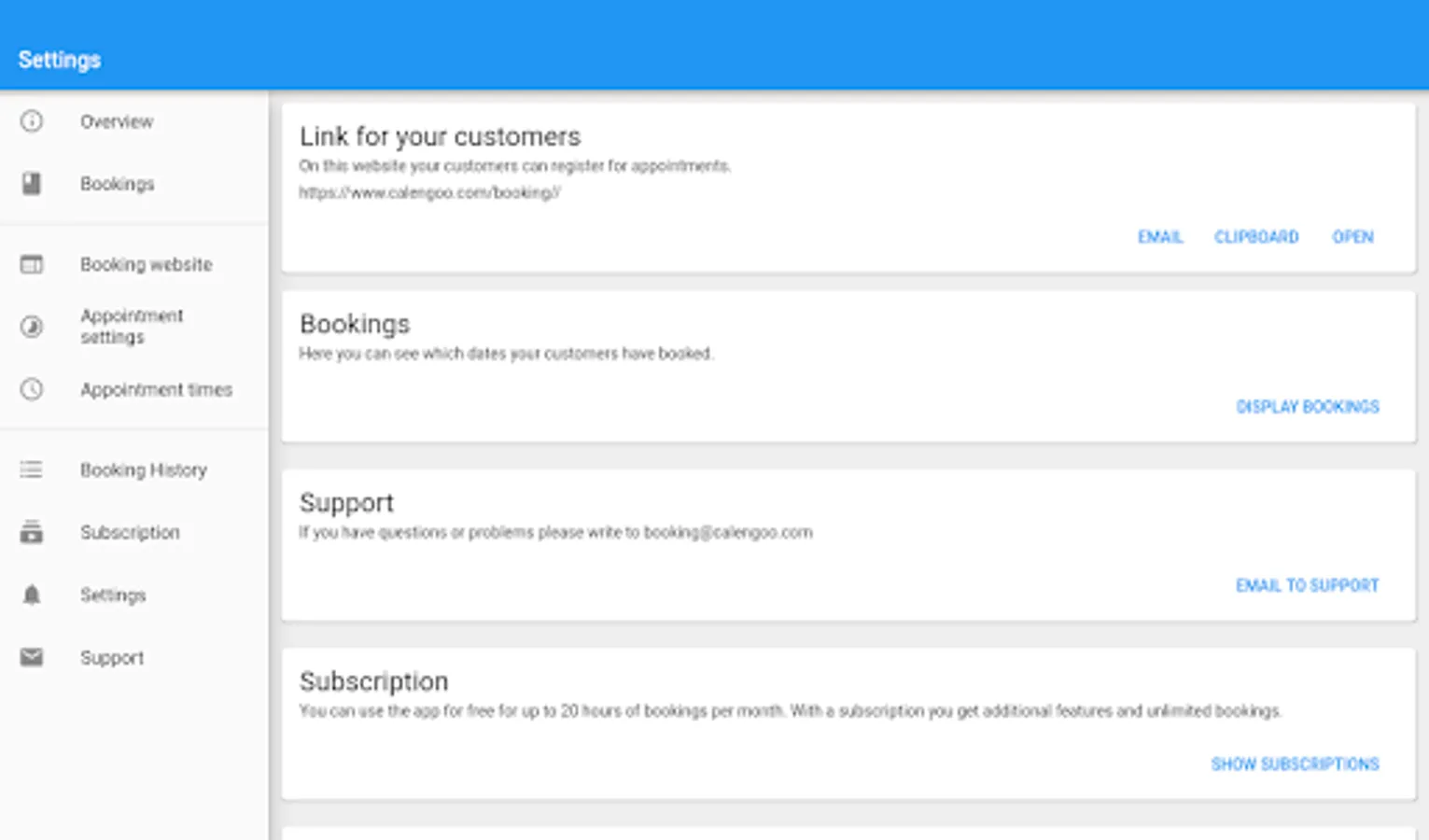This screenshot has height=840, width=1429.
Task: Click the calengoo booking URL text
Action: point(429,193)
